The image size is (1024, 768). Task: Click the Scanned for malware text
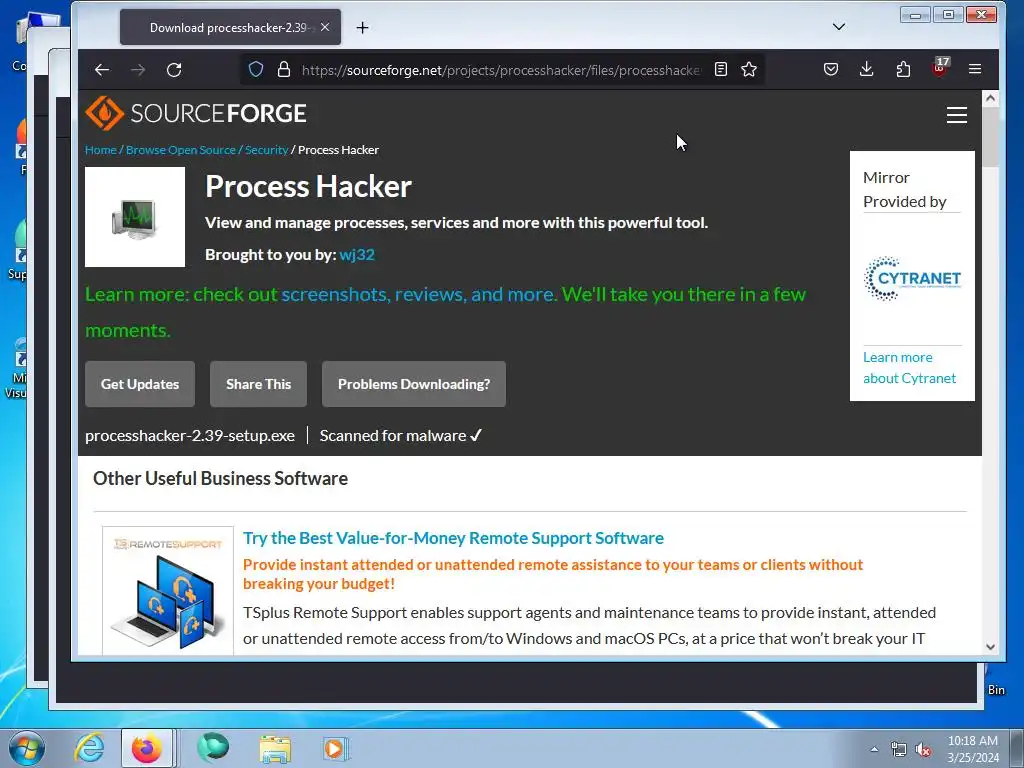point(400,436)
